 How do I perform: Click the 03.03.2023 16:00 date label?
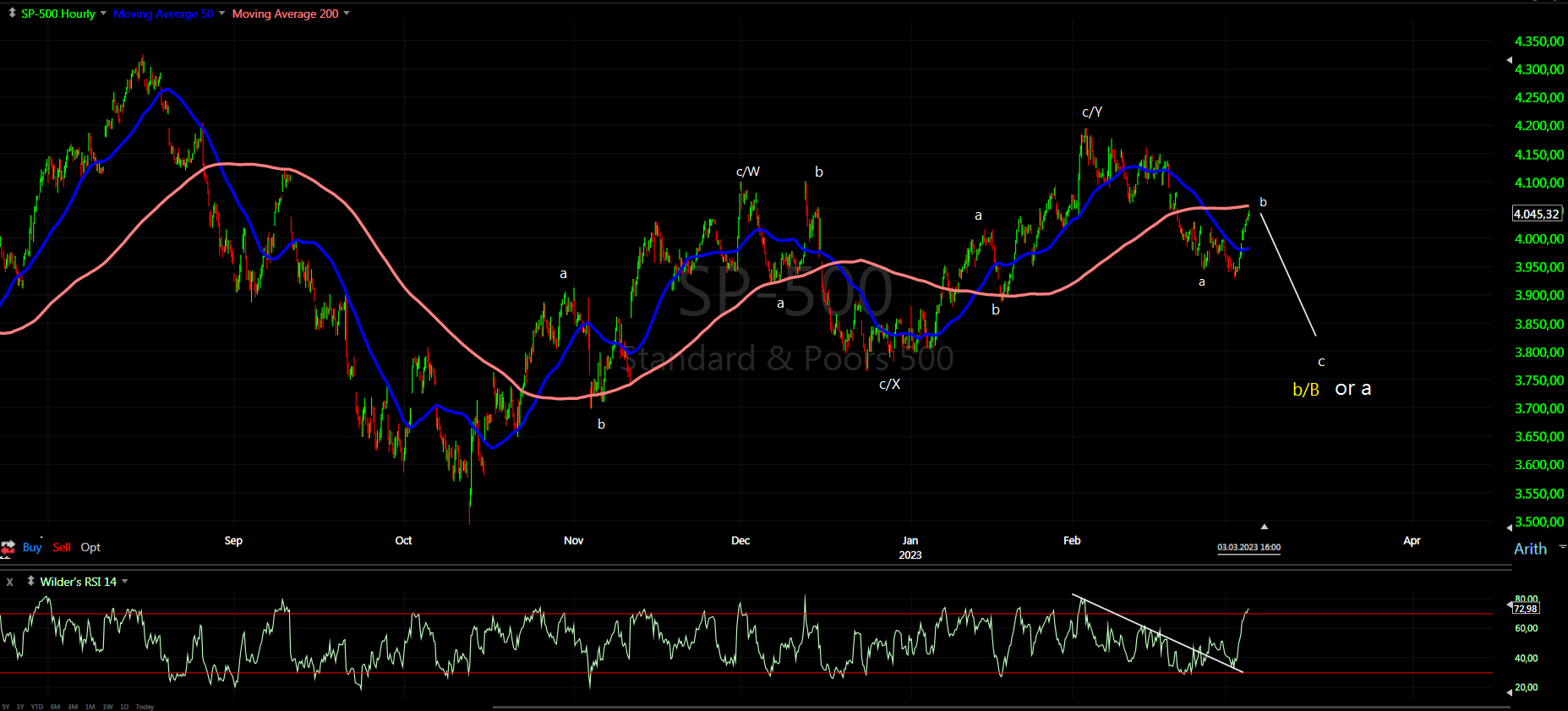(1248, 548)
